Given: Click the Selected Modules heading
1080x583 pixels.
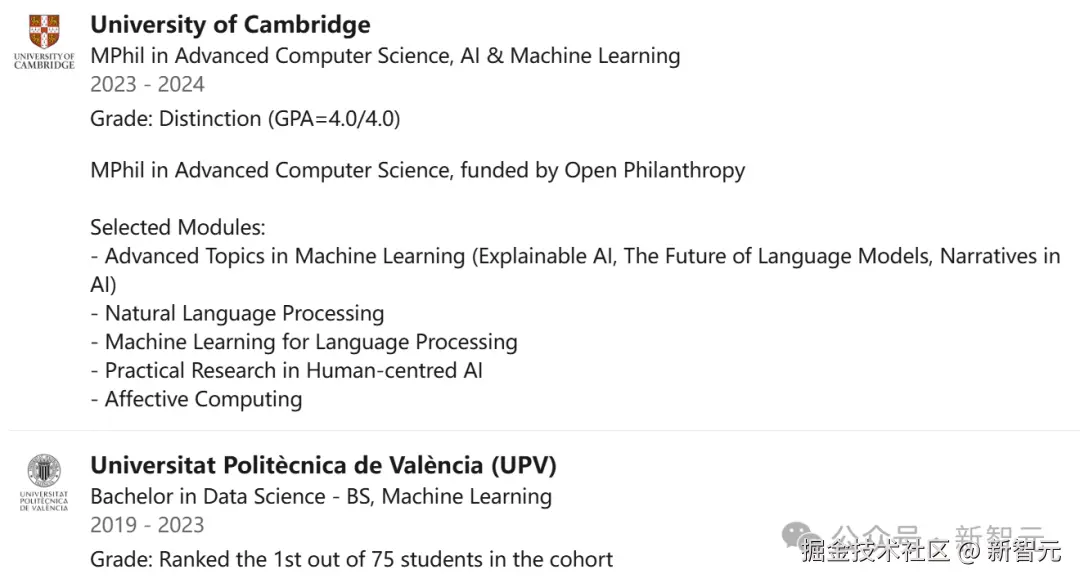Looking at the screenshot, I should click(x=177, y=228).
